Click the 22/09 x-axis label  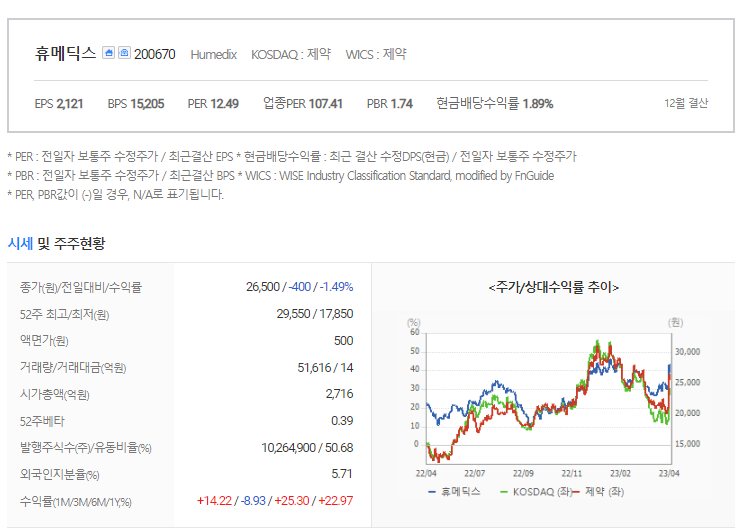[523, 473]
